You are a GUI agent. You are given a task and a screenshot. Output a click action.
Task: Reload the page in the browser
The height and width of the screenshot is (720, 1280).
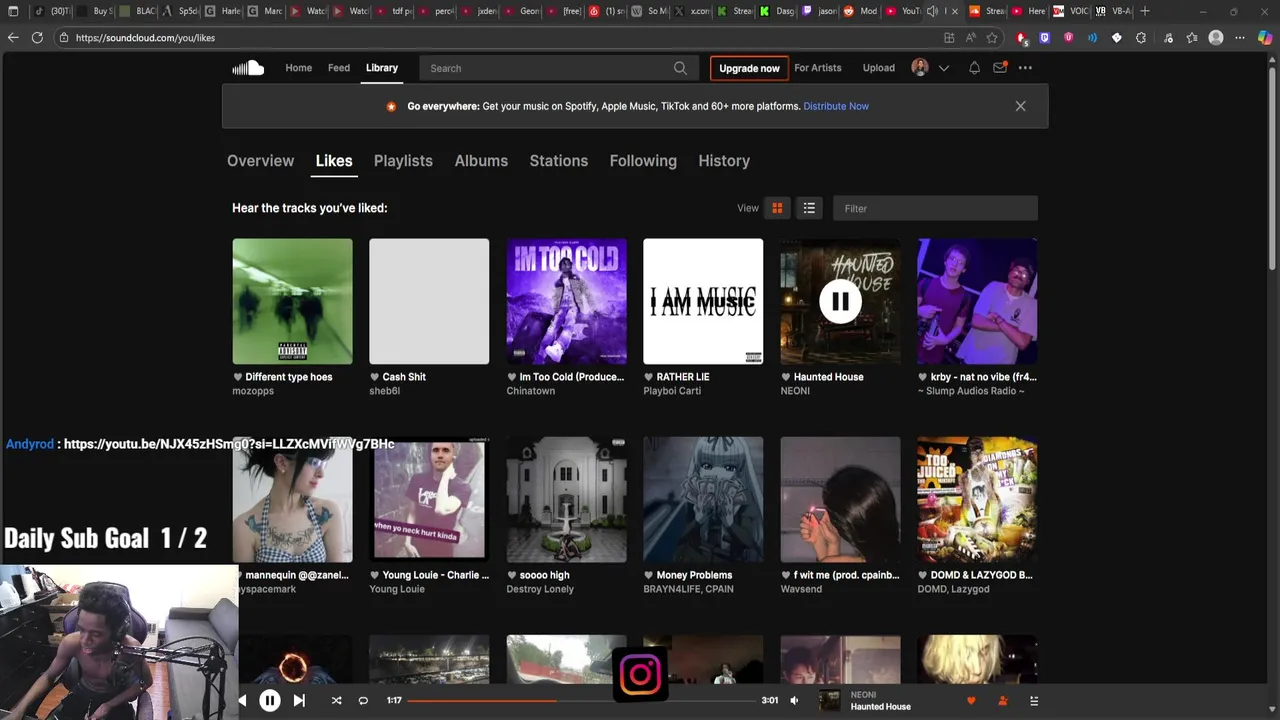37,37
